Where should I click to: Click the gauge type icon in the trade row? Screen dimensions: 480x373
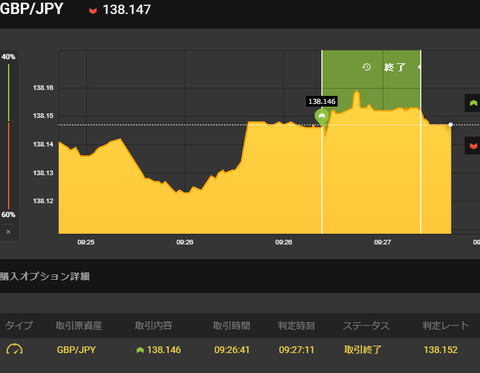pyautogui.click(x=15, y=349)
